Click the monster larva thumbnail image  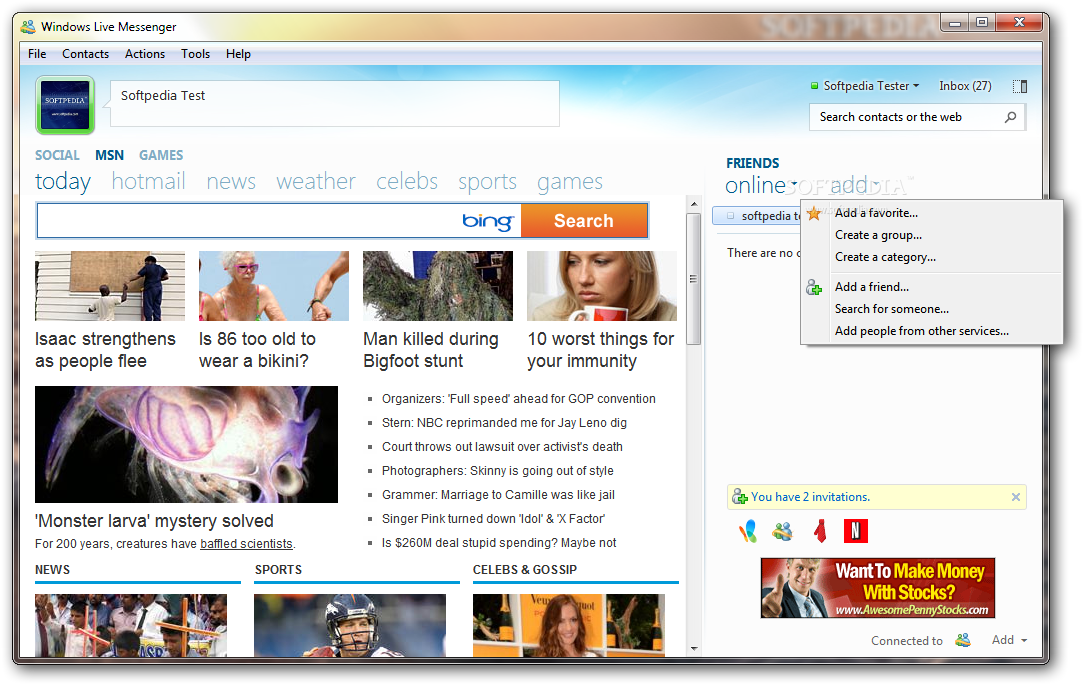pyautogui.click(x=186, y=444)
